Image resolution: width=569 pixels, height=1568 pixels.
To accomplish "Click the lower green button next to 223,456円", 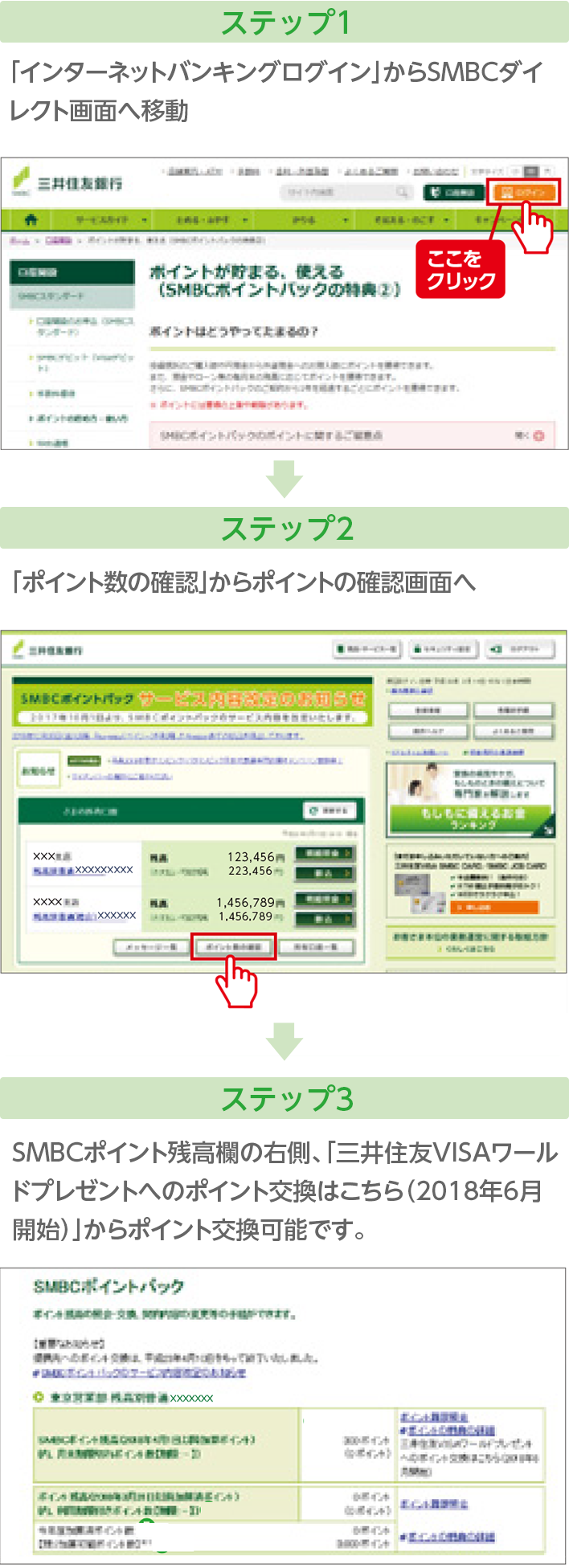I will [324, 873].
